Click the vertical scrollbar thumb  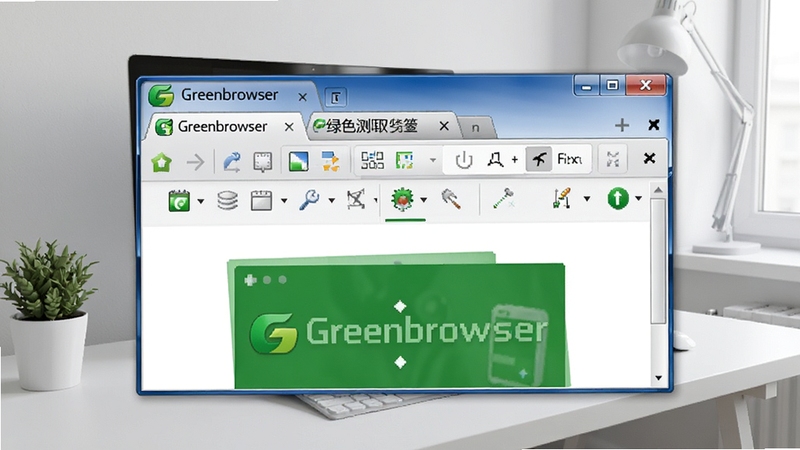658,261
